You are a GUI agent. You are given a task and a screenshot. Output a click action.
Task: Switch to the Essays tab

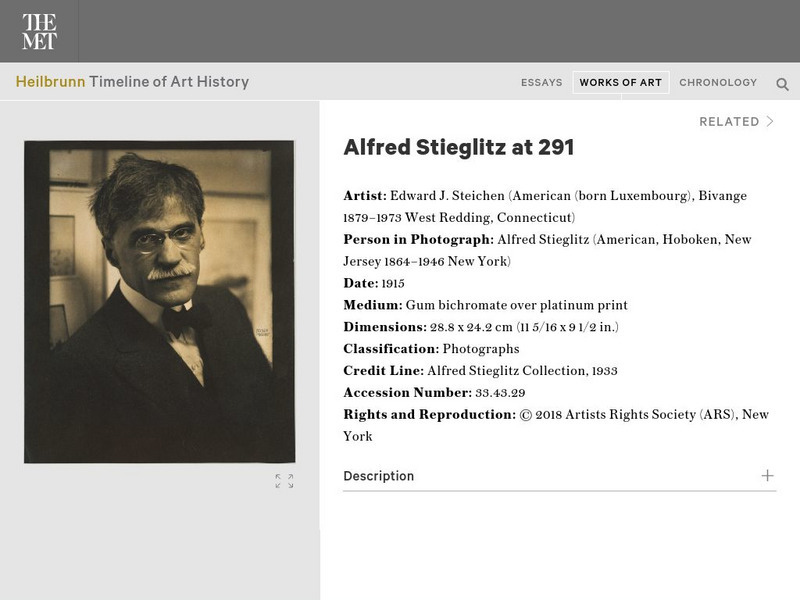point(541,83)
